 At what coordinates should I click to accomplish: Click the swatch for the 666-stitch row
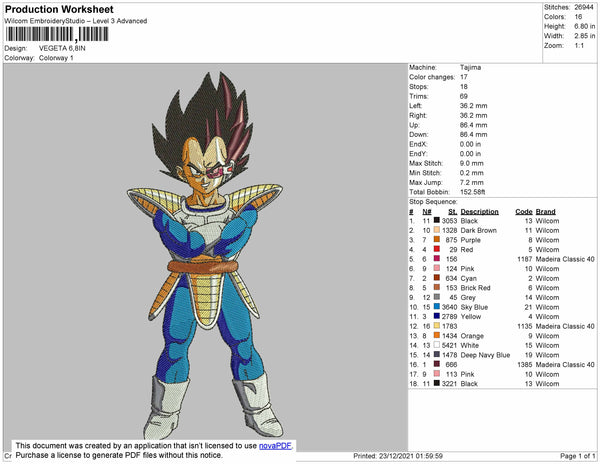[x=437, y=364]
